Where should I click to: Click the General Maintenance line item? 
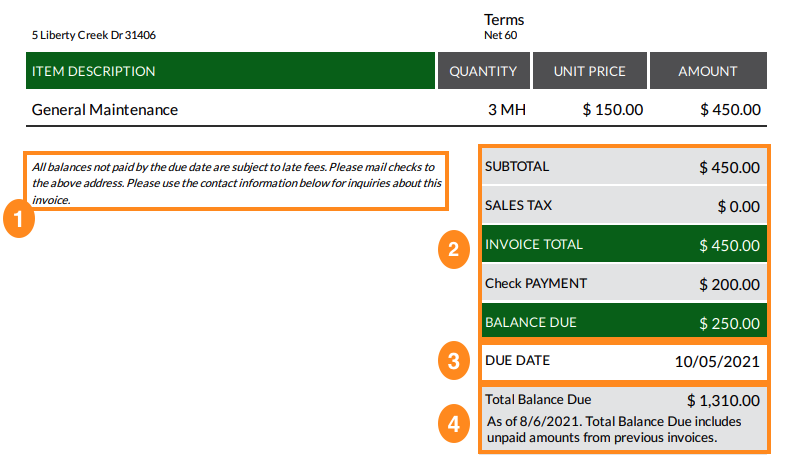click(x=105, y=110)
